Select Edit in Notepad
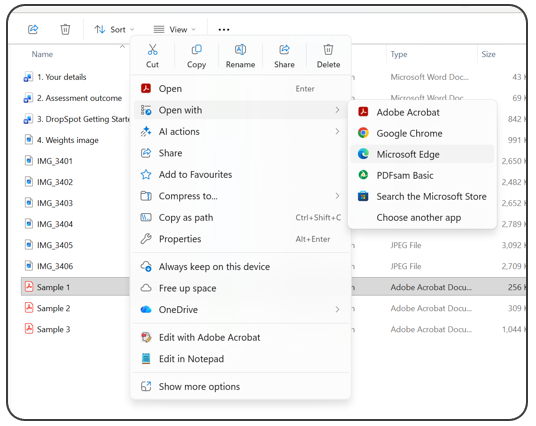 point(241,359)
